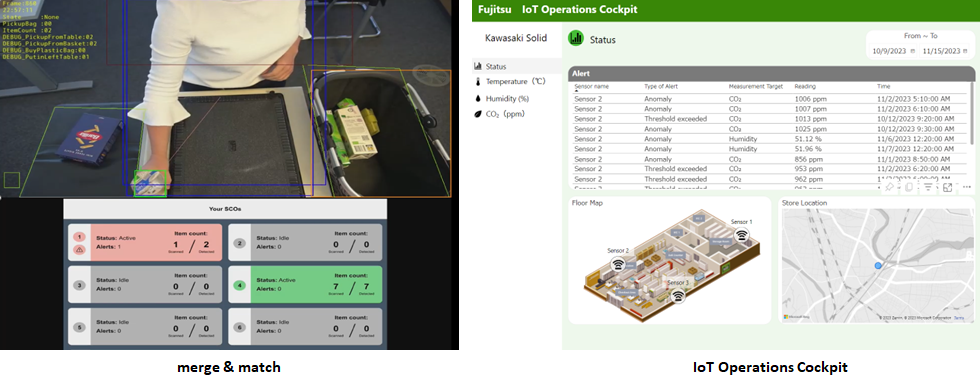Expand Alert table into focus mode

coord(948,187)
